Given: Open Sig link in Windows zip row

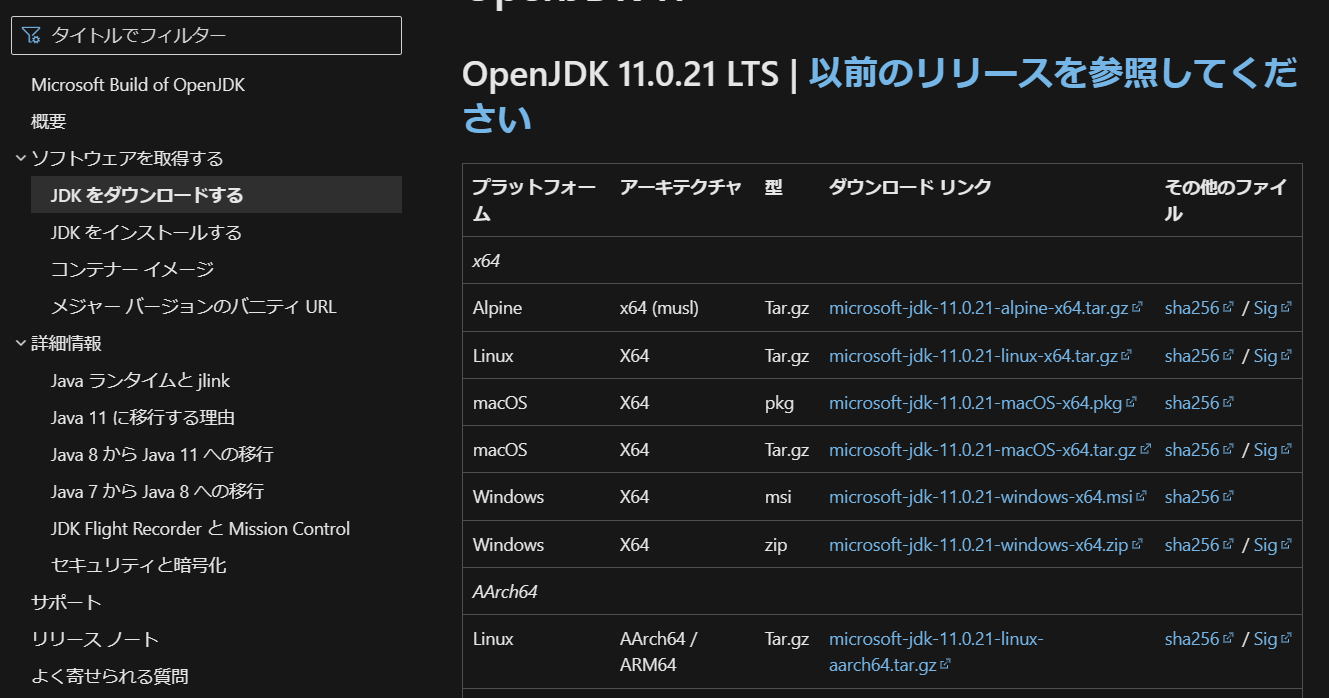Looking at the screenshot, I should [1265, 545].
